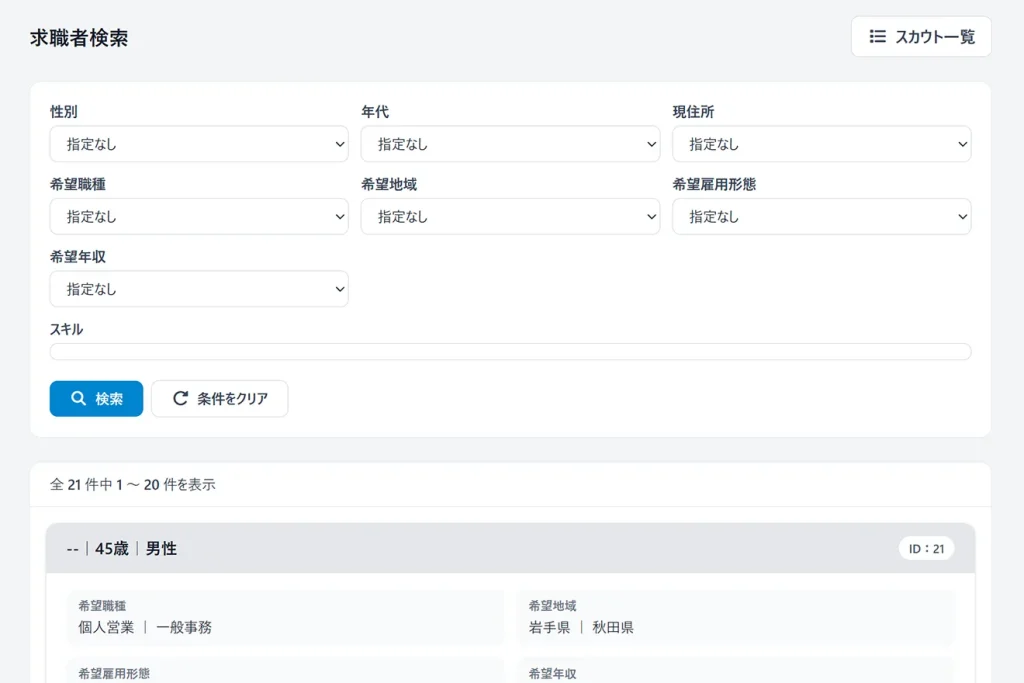Click 個人営業 in 希望職種
Image resolution: width=1024 pixels, height=683 pixels.
click(x=106, y=627)
